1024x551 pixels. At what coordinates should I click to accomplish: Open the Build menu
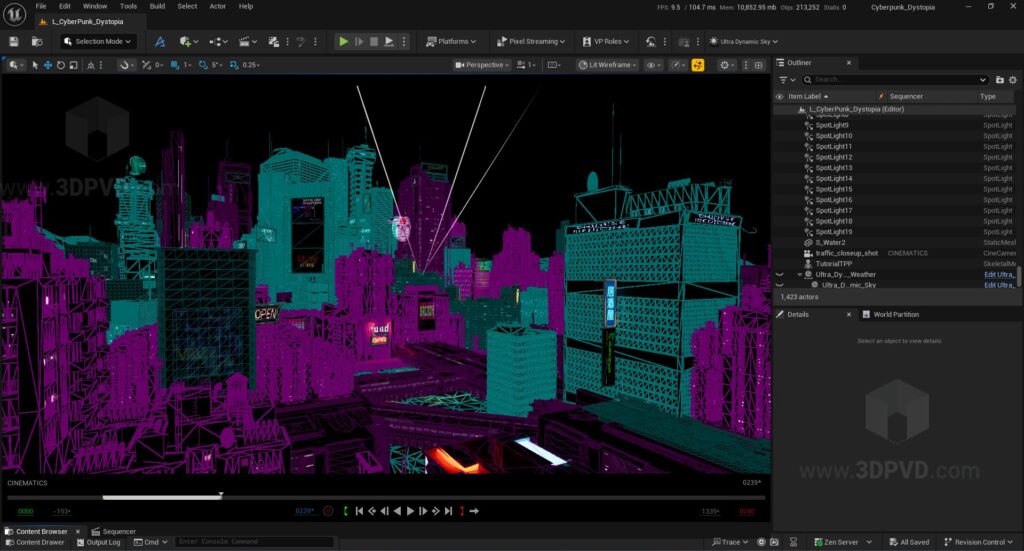[x=157, y=6]
